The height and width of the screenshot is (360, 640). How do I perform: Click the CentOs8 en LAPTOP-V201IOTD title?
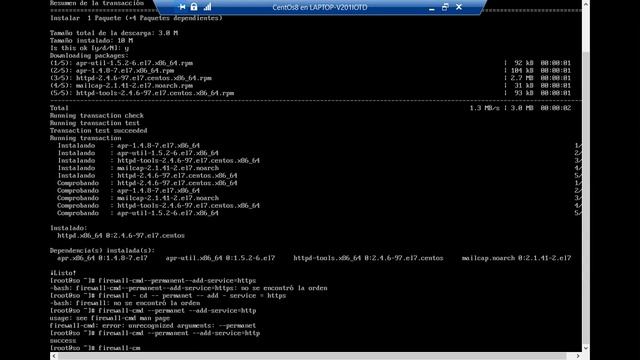pos(320,7)
